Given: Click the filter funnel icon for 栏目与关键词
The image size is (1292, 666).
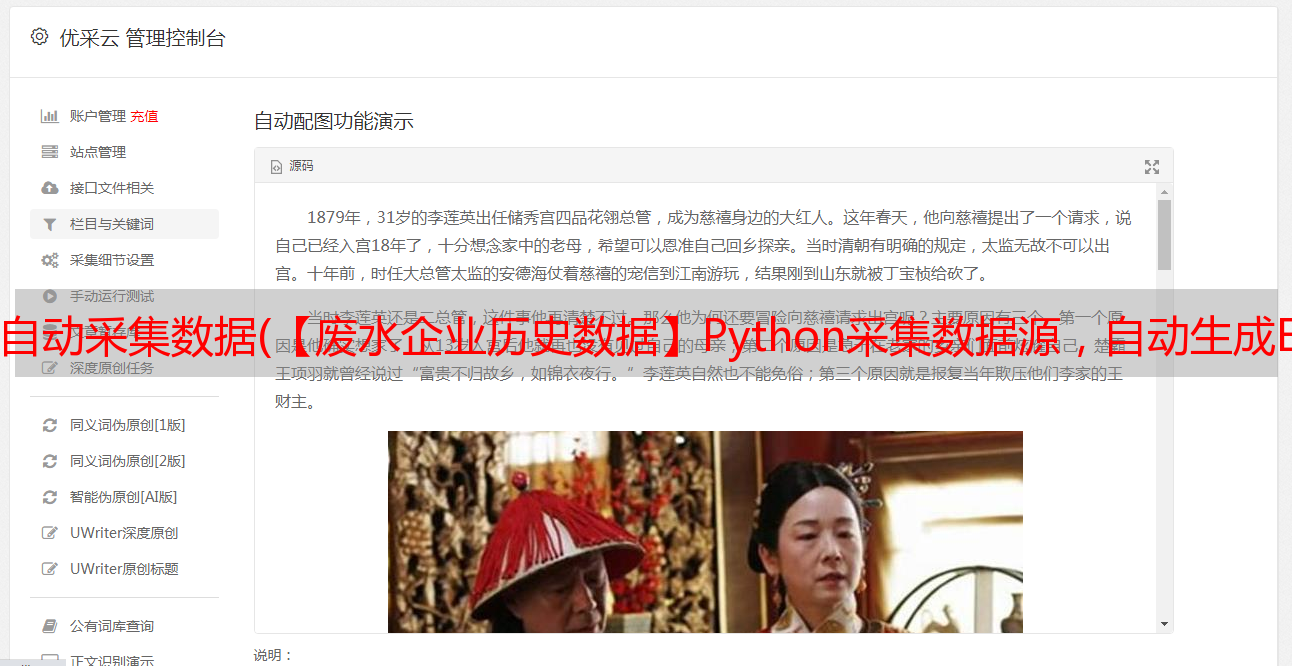Looking at the screenshot, I should click(49, 224).
